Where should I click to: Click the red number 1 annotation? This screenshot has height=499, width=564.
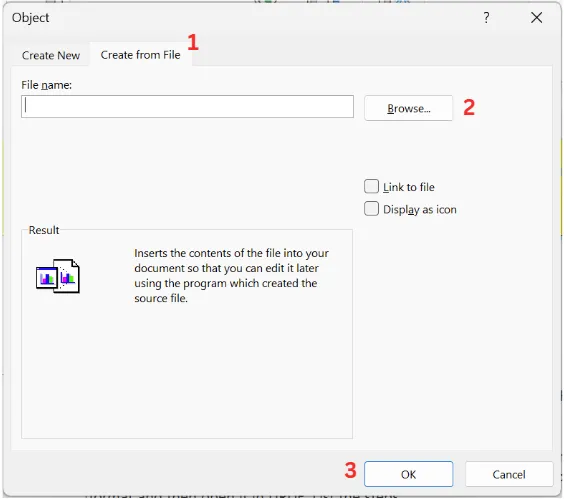coord(193,42)
